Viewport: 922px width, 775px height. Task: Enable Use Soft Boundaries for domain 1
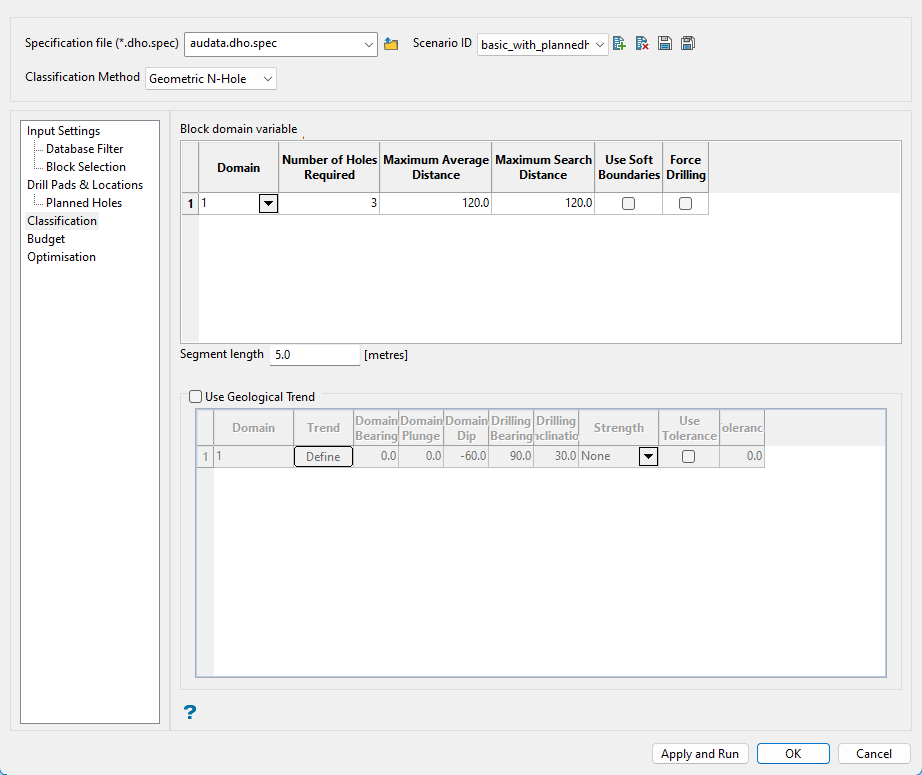pos(628,204)
